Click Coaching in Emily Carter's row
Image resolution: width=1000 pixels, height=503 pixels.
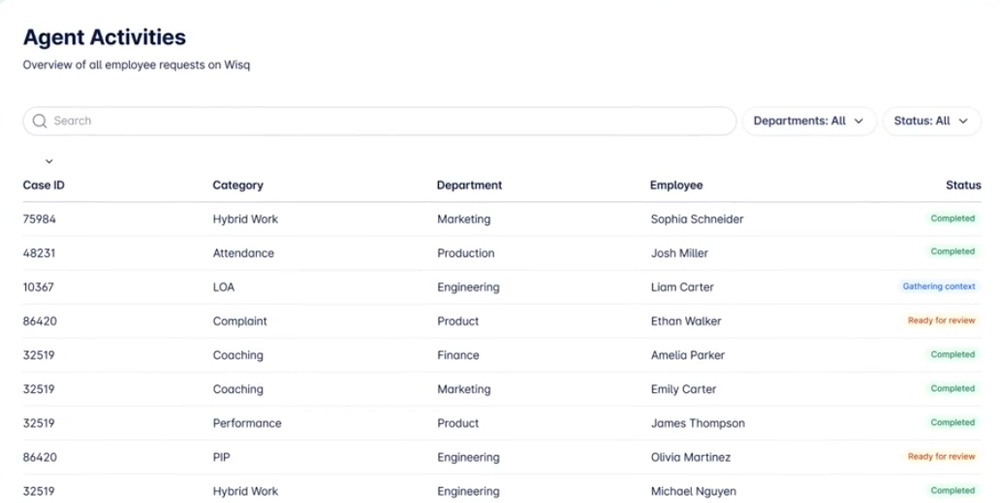(238, 389)
